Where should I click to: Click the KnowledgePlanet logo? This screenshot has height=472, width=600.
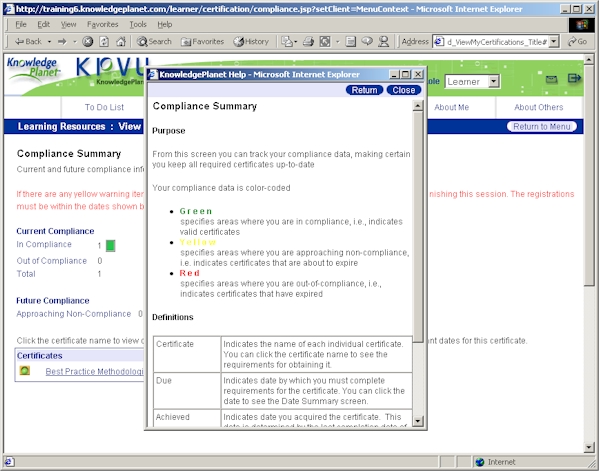(33, 71)
